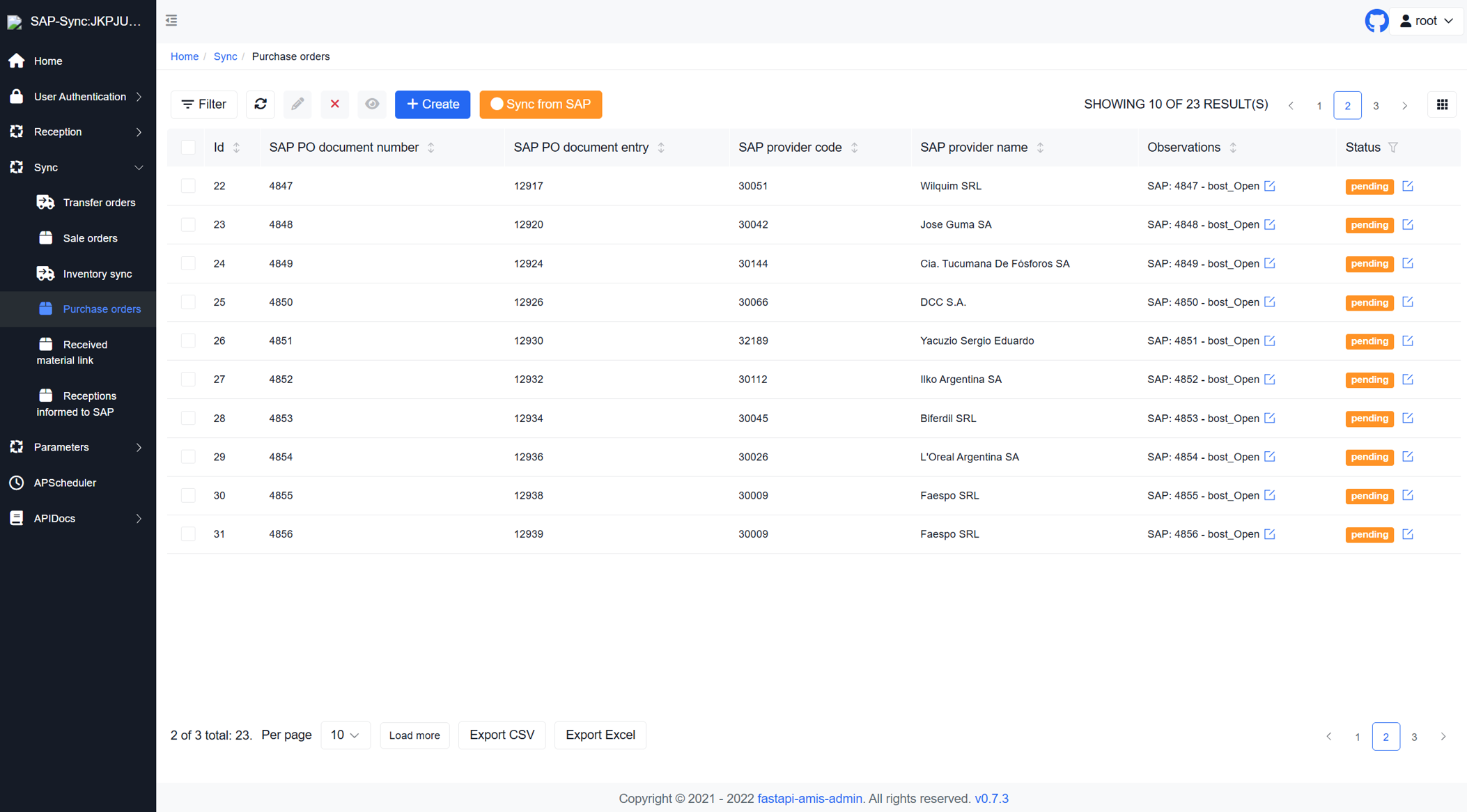Select the checkbox for row Id 22

coord(188,186)
